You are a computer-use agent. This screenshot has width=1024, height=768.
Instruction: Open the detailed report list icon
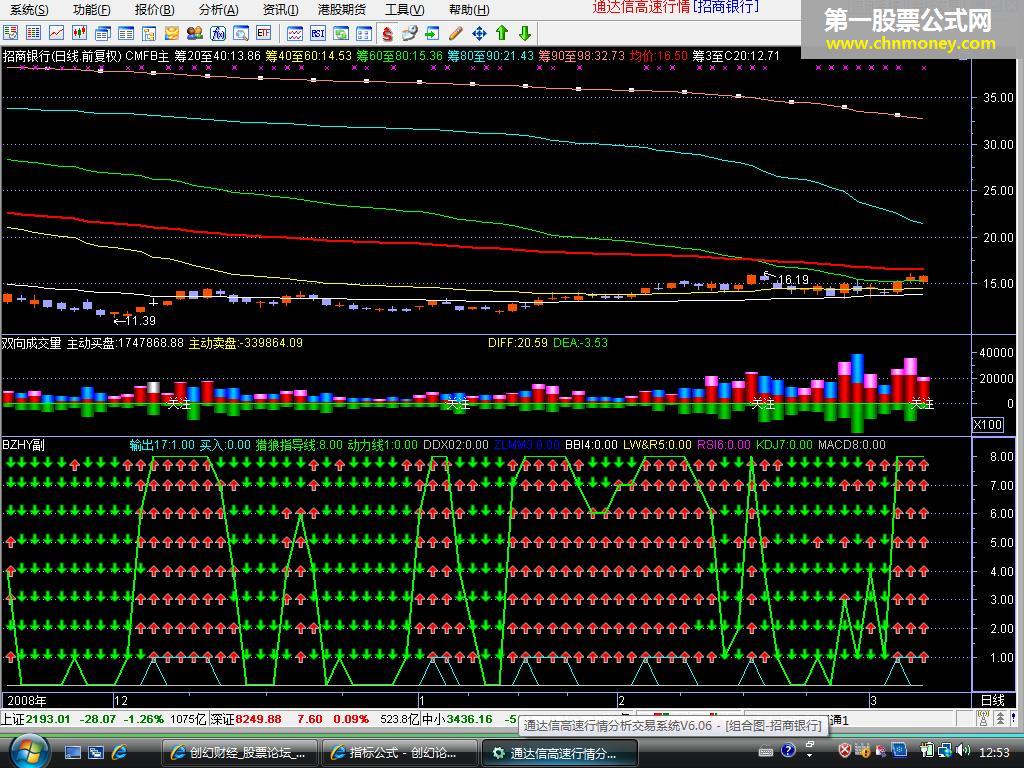(126, 33)
